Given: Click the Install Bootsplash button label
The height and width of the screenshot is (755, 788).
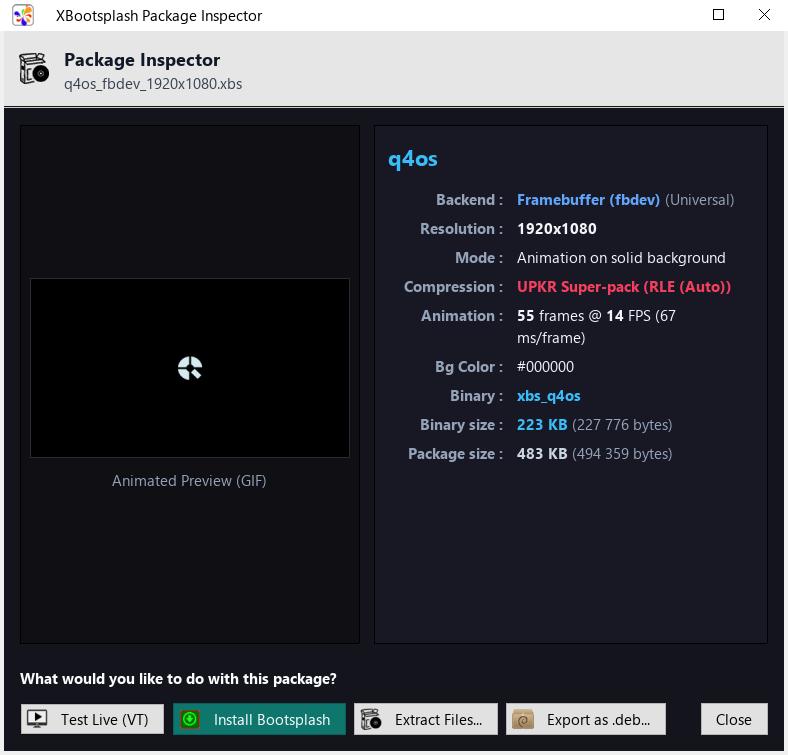Looking at the screenshot, I should pyautogui.click(x=272, y=719).
